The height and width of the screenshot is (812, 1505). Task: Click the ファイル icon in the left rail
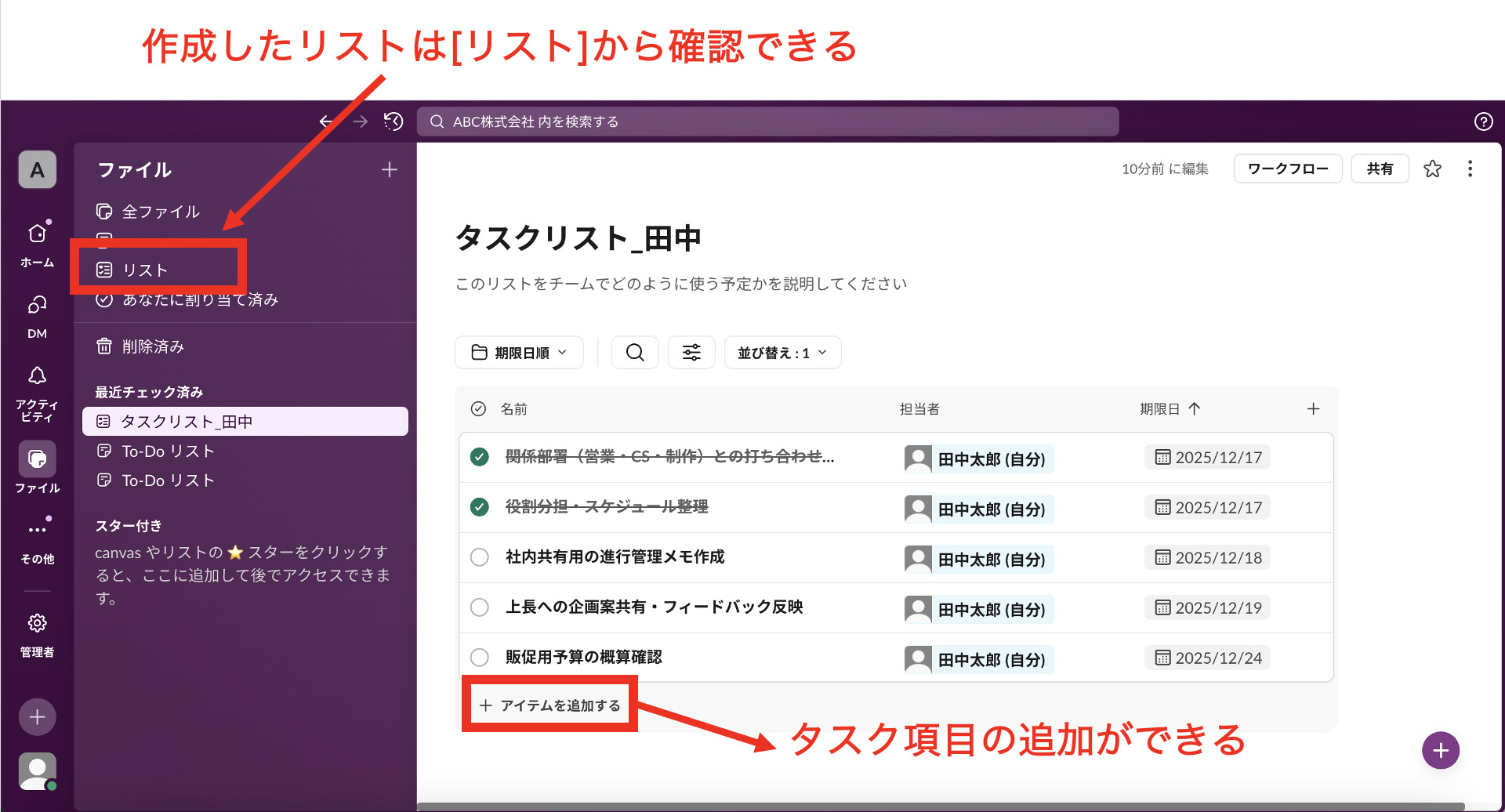(36, 460)
